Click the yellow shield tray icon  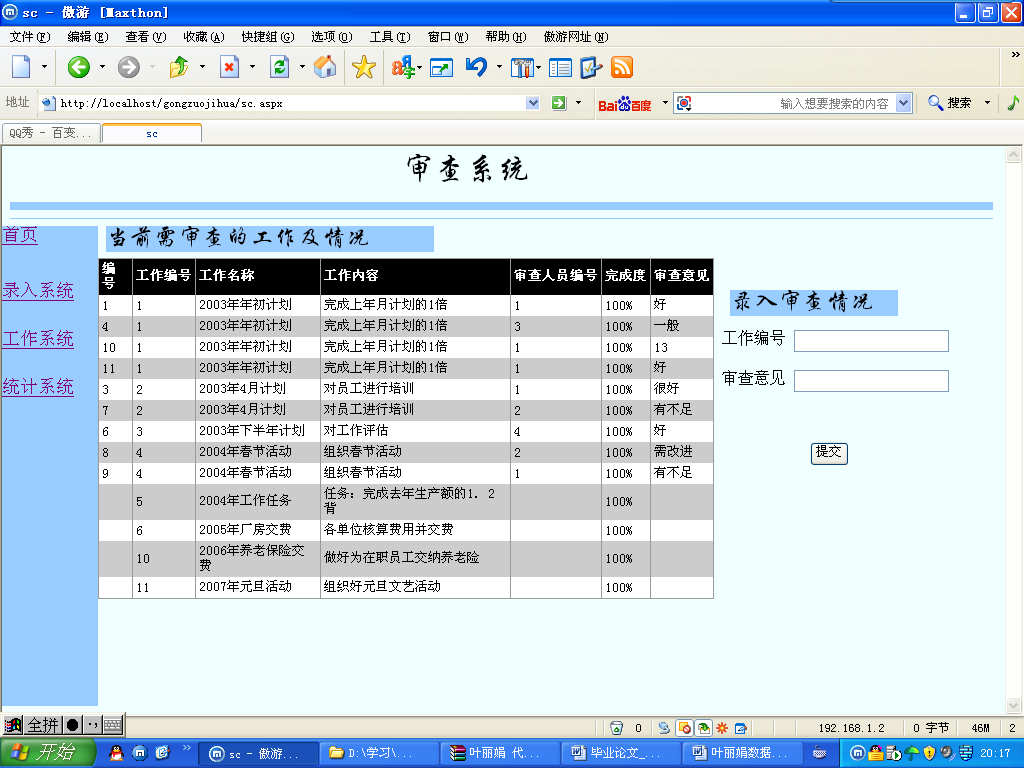point(929,753)
